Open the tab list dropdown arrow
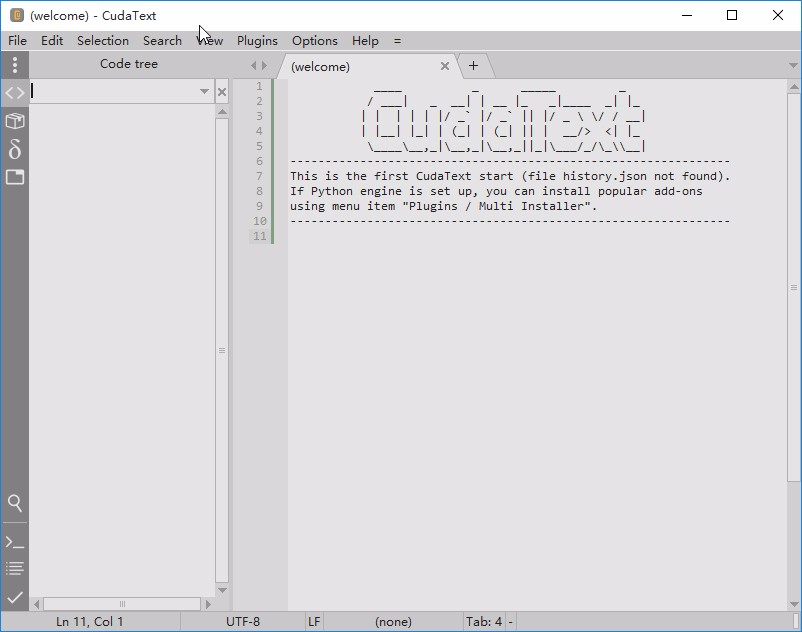This screenshot has width=802, height=632. click(793, 65)
